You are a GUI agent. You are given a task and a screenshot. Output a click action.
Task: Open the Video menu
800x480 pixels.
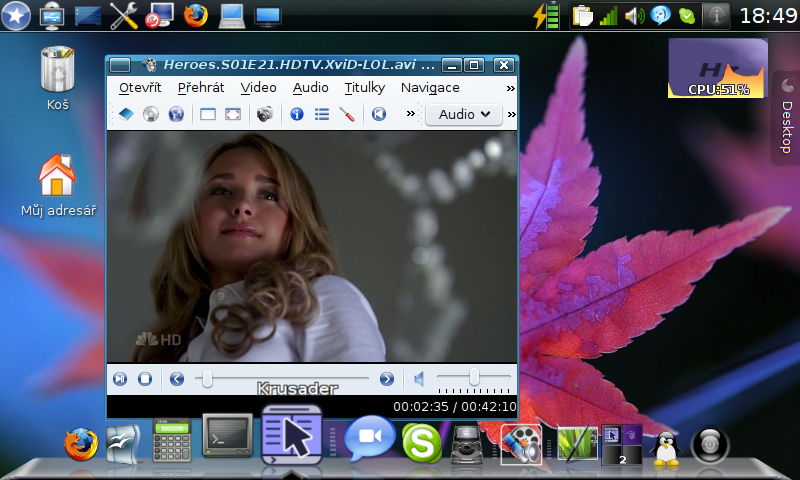(x=258, y=88)
